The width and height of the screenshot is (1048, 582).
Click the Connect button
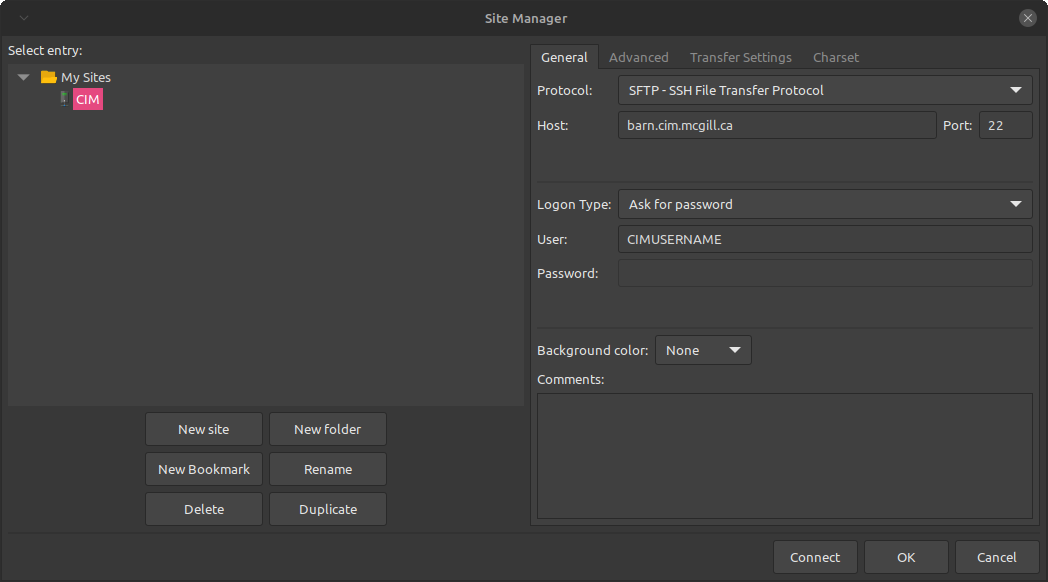814,557
